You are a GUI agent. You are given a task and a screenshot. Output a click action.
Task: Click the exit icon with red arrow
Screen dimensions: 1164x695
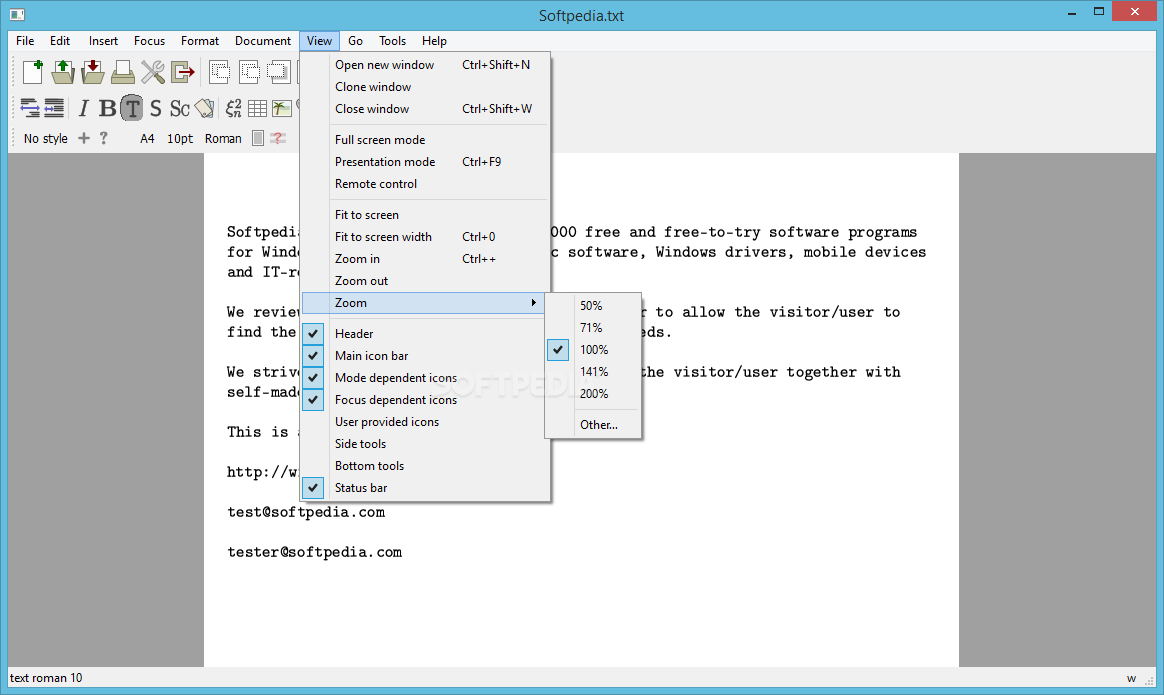pyautogui.click(x=183, y=71)
